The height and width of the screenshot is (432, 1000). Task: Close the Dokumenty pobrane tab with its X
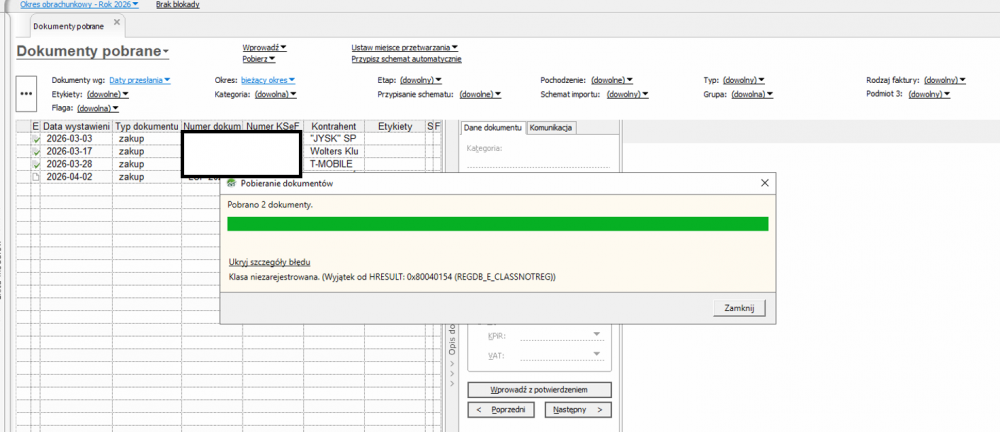[117, 22]
